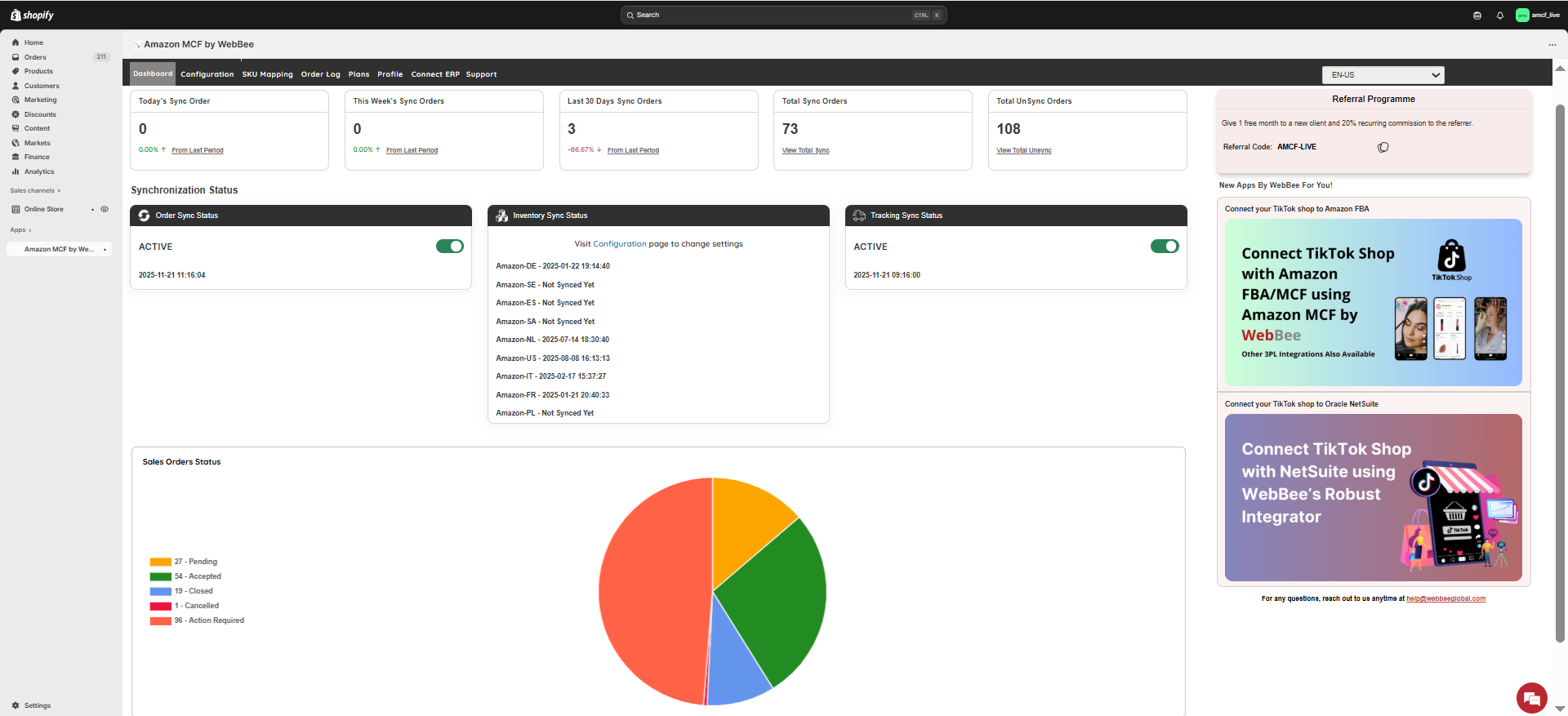Click the copy referral code icon

(1383, 148)
